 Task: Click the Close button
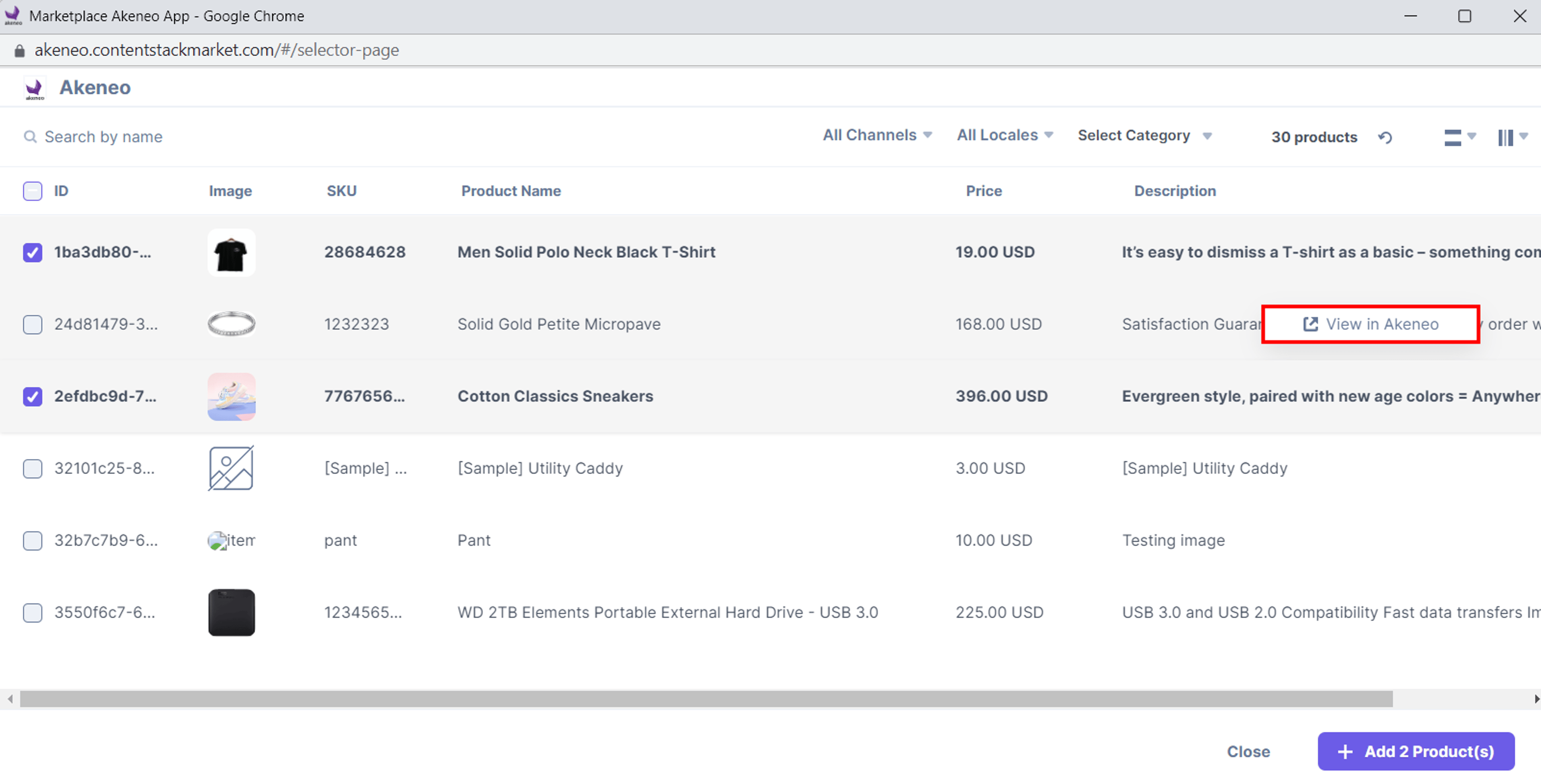pyautogui.click(x=1248, y=752)
